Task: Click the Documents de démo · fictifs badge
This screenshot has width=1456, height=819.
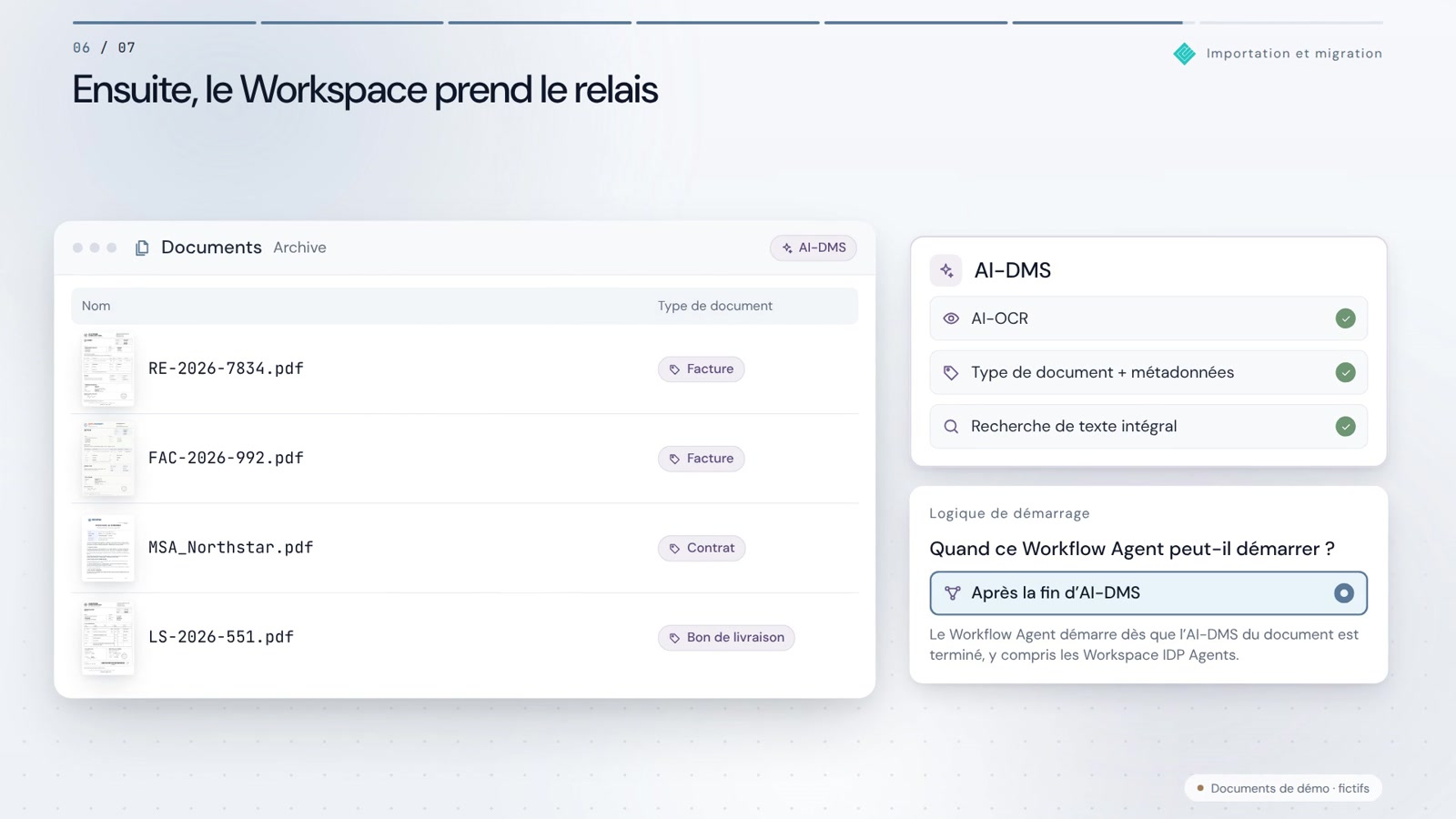Action: 1283,788
